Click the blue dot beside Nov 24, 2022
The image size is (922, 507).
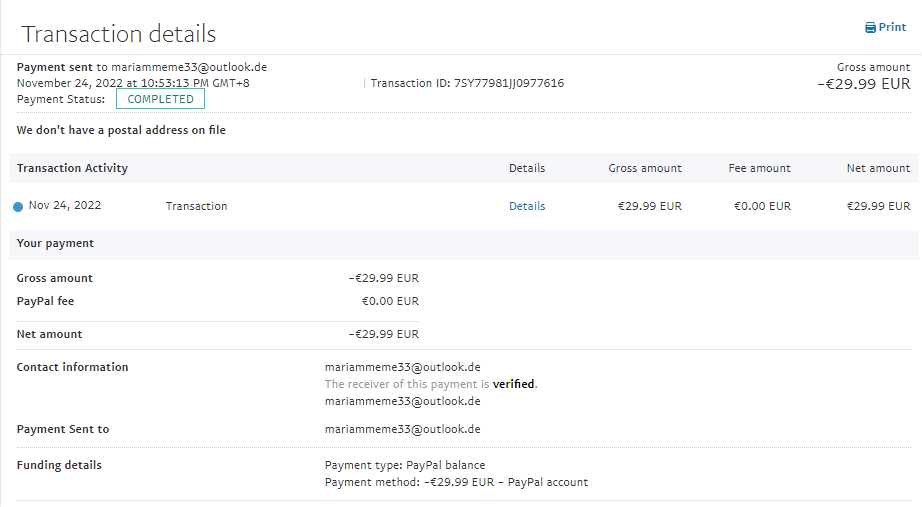pyautogui.click(x=18, y=207)
